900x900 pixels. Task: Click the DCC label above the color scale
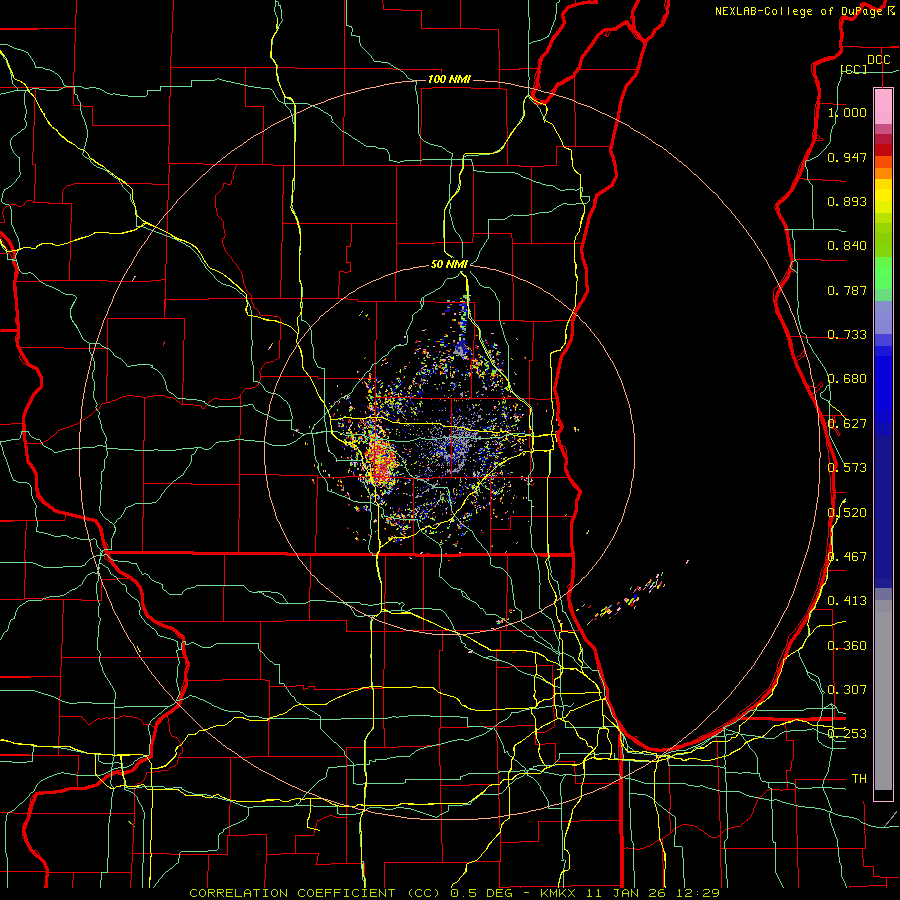(x=878, y=60)
